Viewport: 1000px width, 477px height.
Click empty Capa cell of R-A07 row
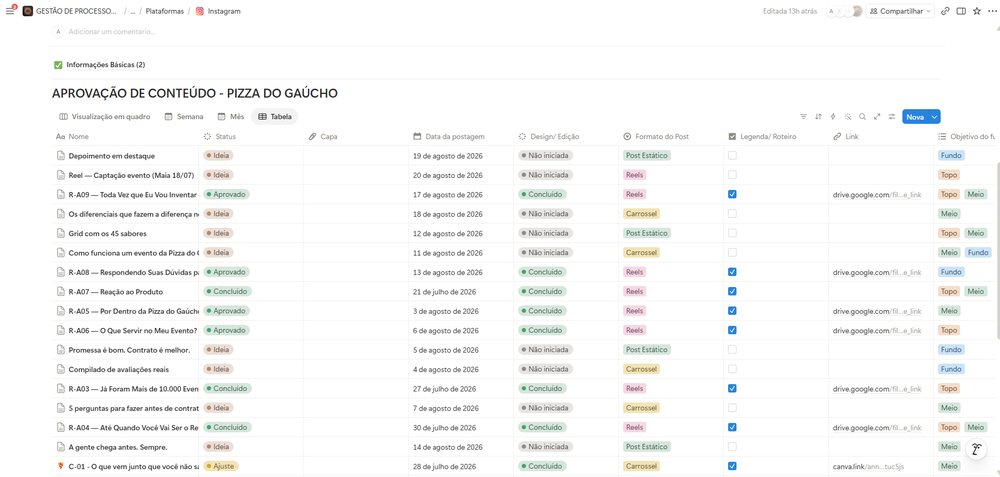[356, 291]
